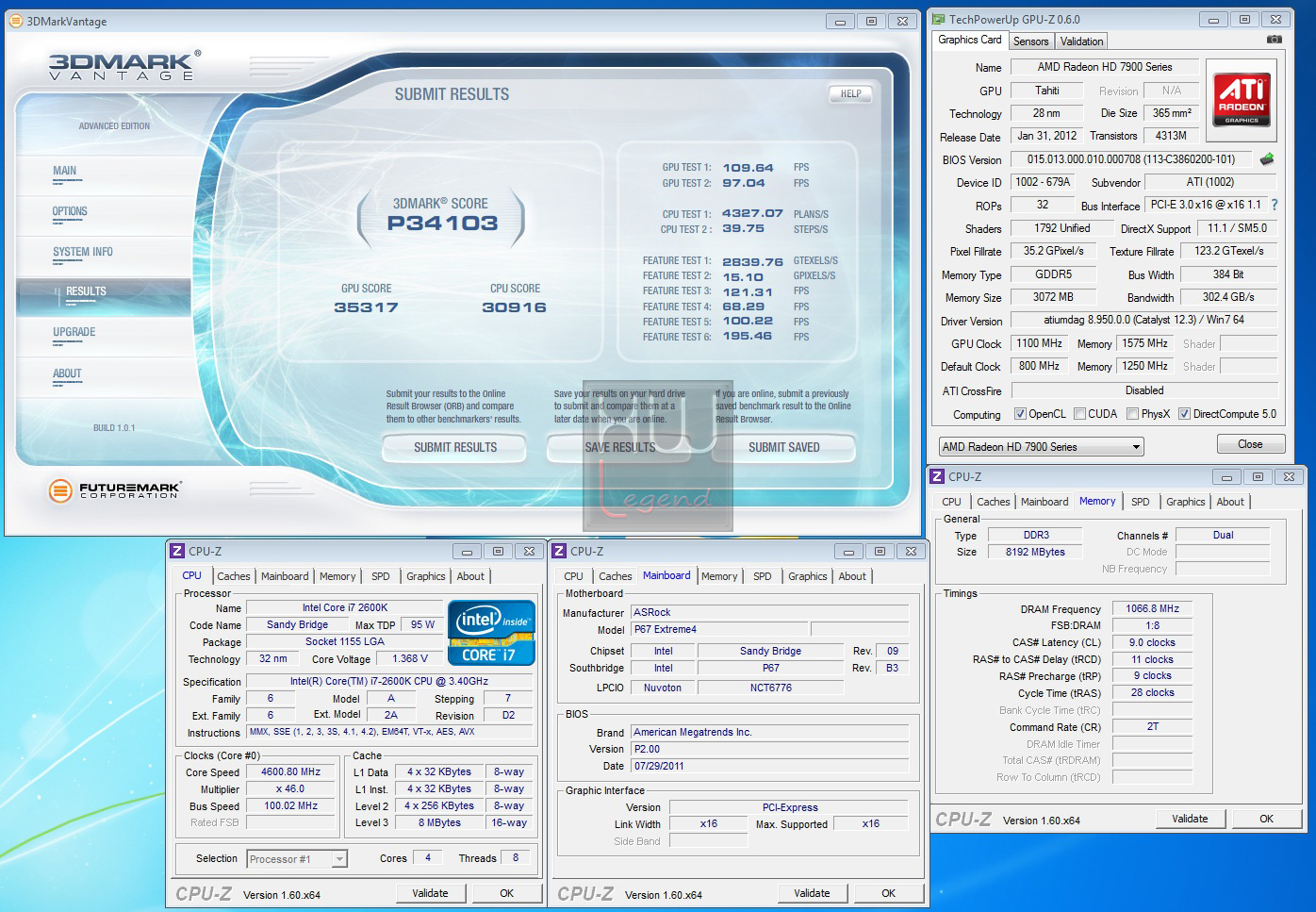The width and height of the screenshot is (1316, 912).
Task: Click the BIOS date 07/29/2011 field
Action: pos(770,766)
